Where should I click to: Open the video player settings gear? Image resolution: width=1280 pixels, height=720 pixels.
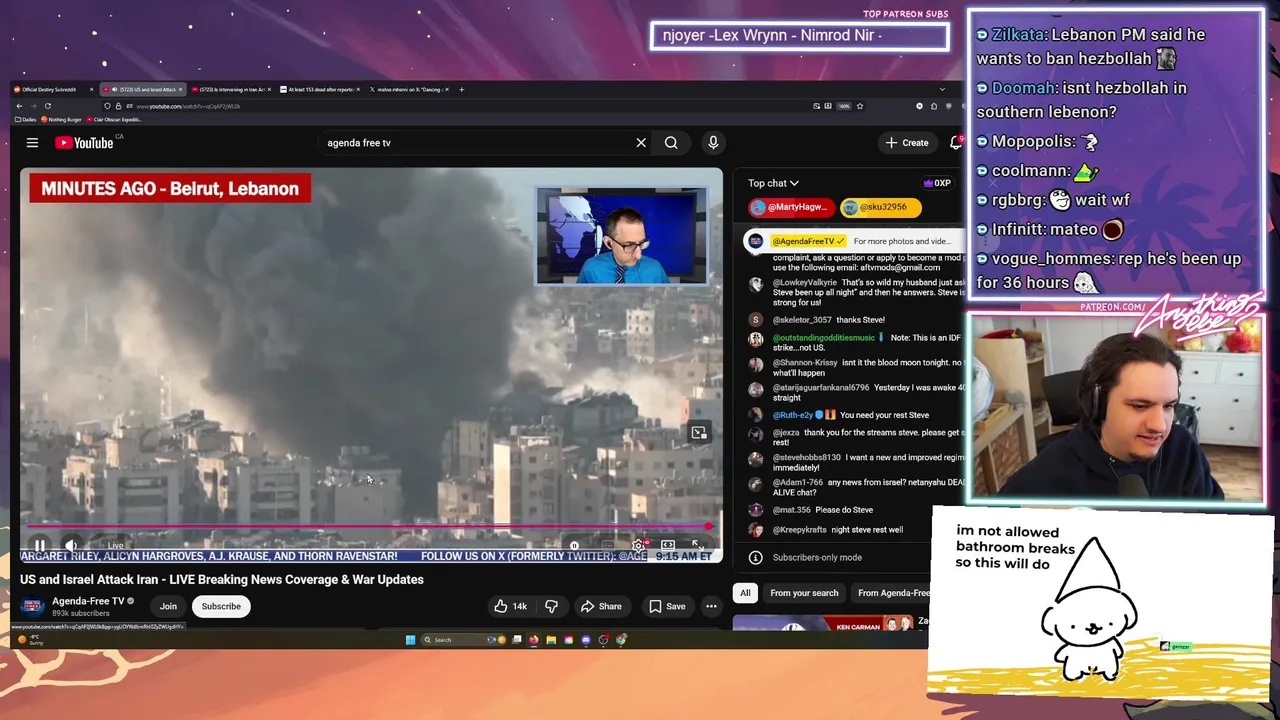click(638, 546)
